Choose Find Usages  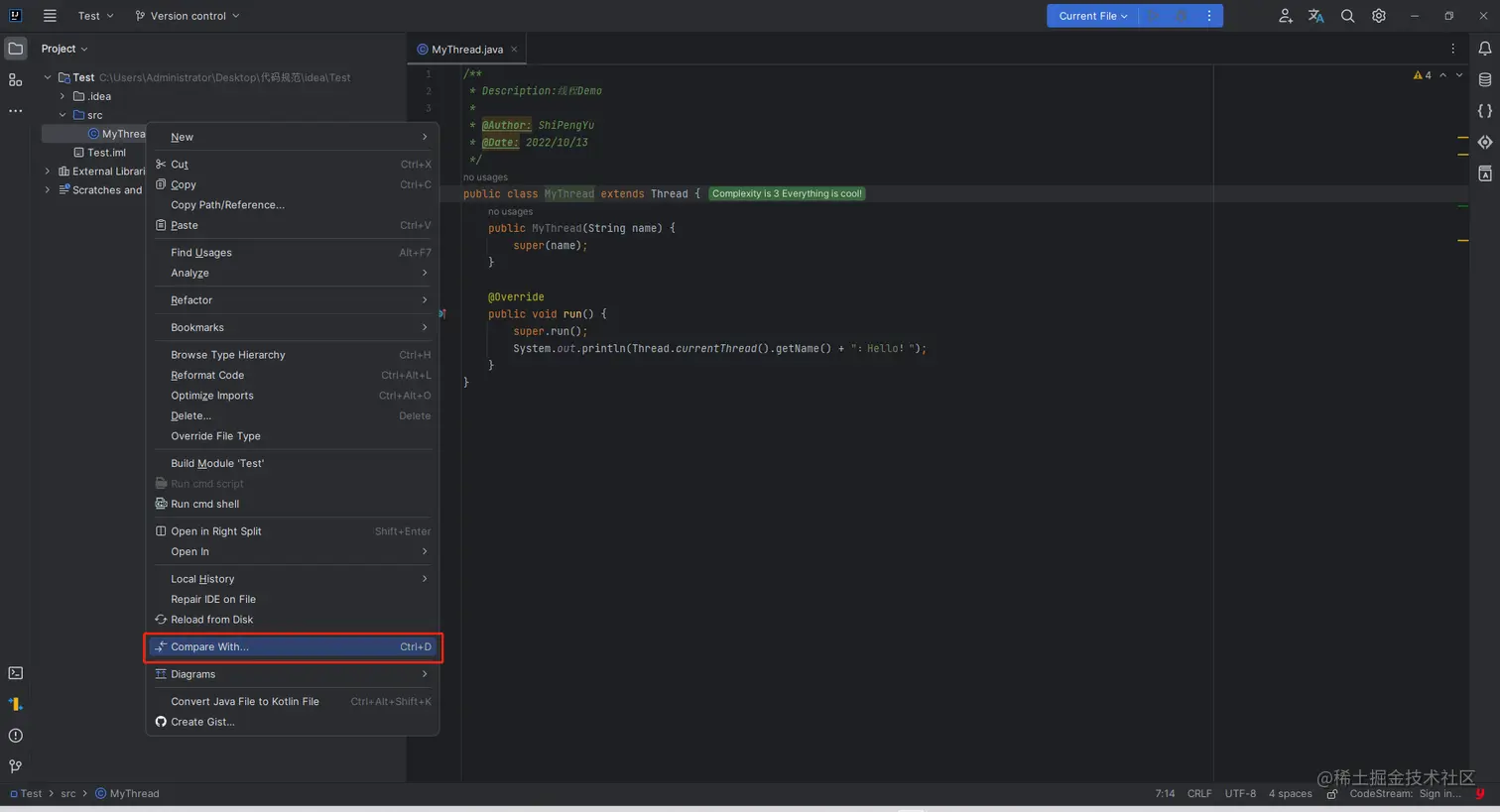(x=293, y=253)
